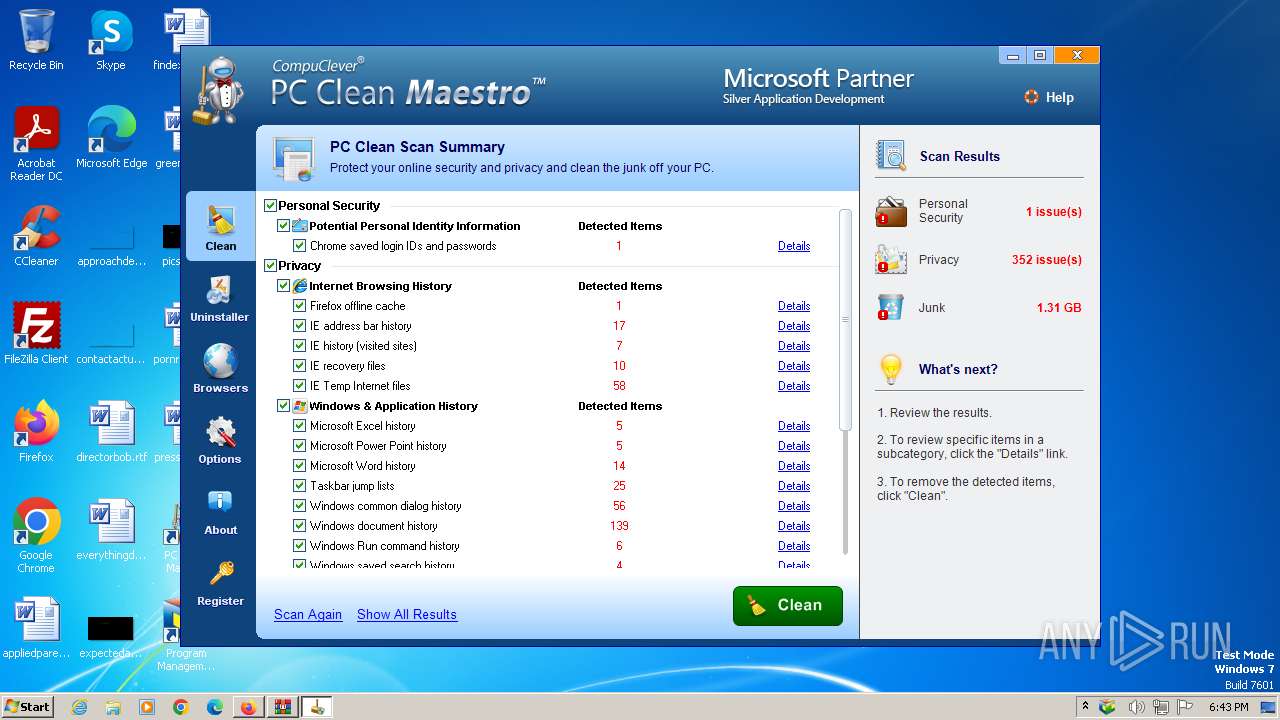Screen dimensions: 1280x720
Task: Open Google Chrome desktop shortcut
Action: (x=36, y=536)
